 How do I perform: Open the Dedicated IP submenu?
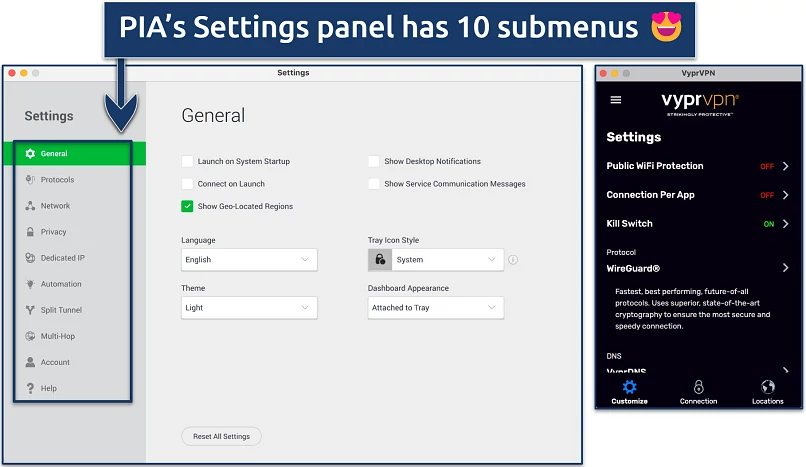click(x=73, y=258)
